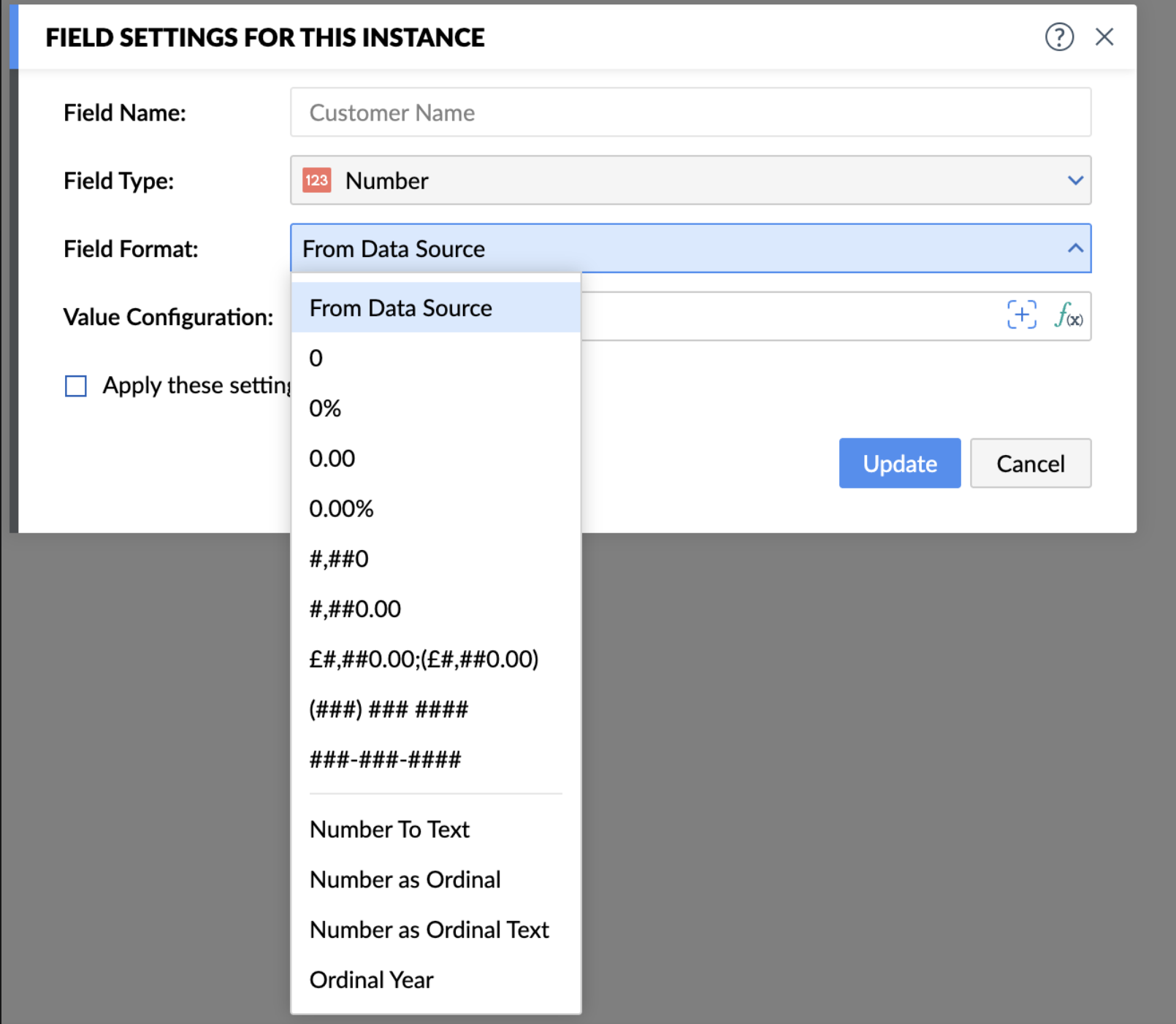Select the 0.00 number format

click(x=332, y=459)
